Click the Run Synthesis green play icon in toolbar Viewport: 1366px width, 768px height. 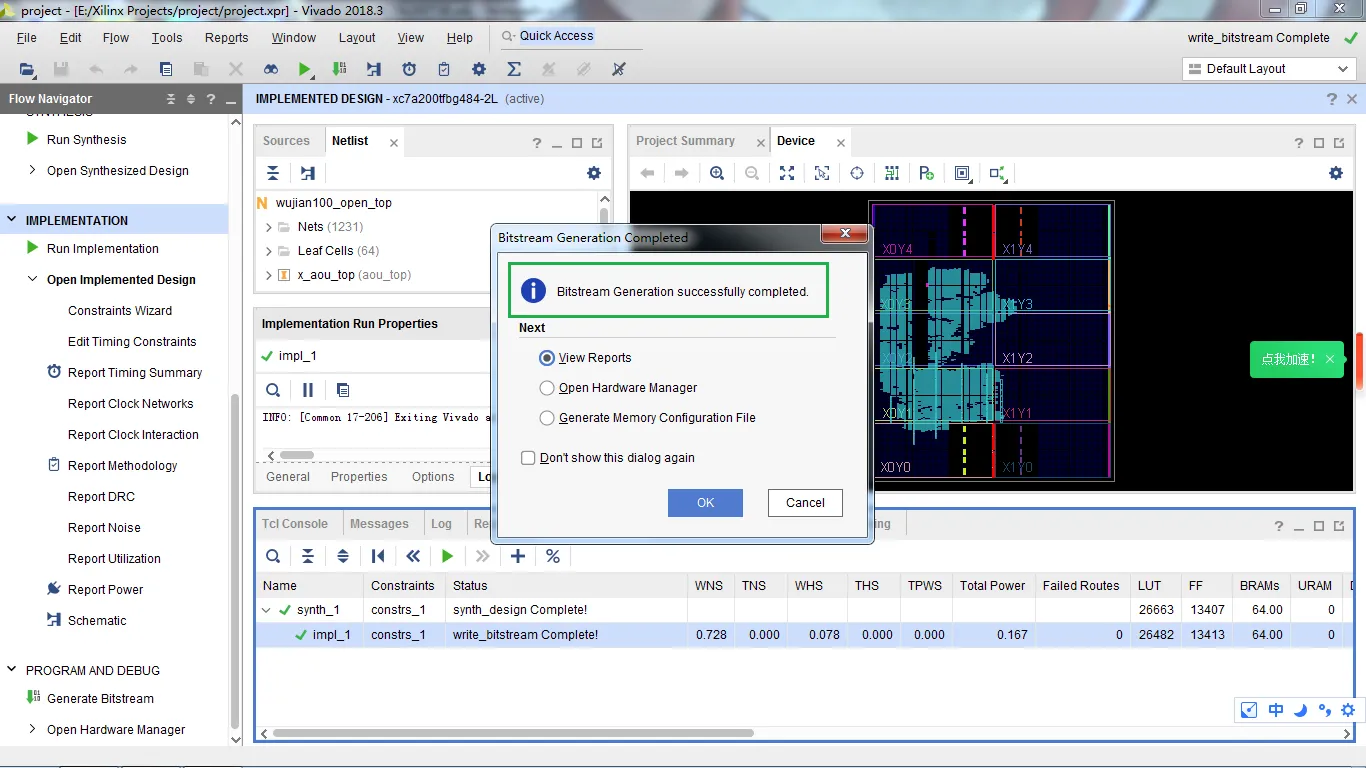tap(304, 69)
